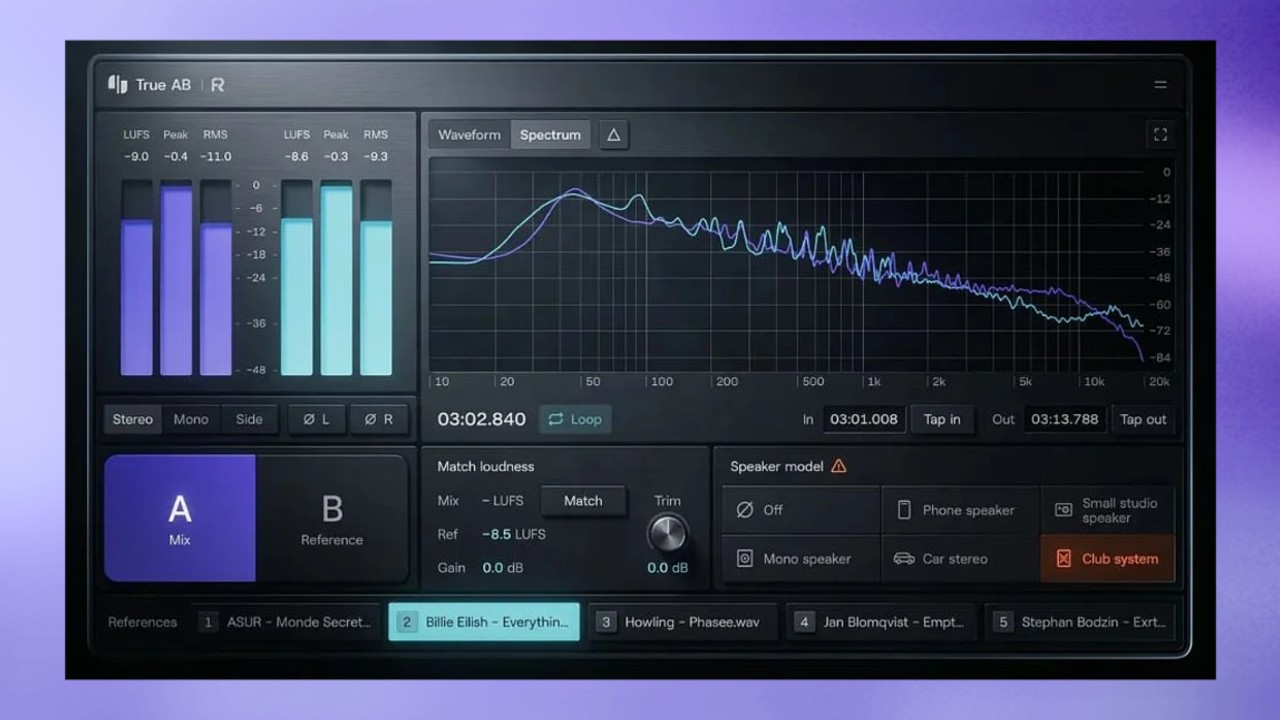The width and height of the screenshot is (1280, 720).
Task: Pick the Car stereo speaker model
Action: point(961,559)
